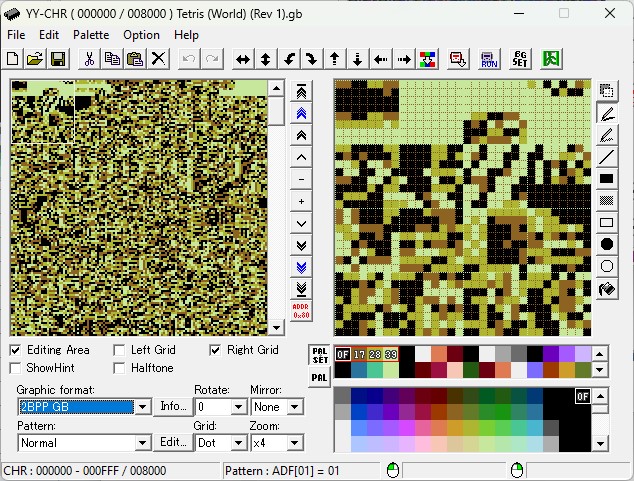Select the Outline circle tool
634x481 pixels.
tap(607, 266)
